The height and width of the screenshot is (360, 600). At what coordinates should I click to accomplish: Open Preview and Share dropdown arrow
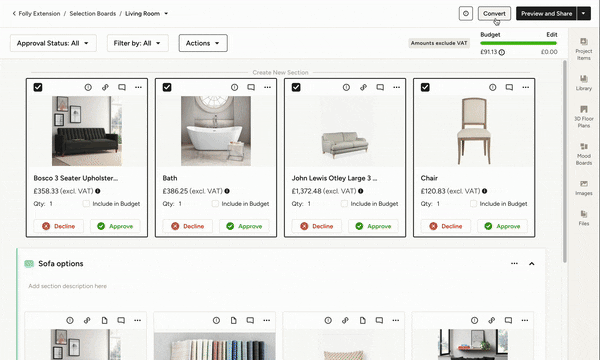point(583,13)
